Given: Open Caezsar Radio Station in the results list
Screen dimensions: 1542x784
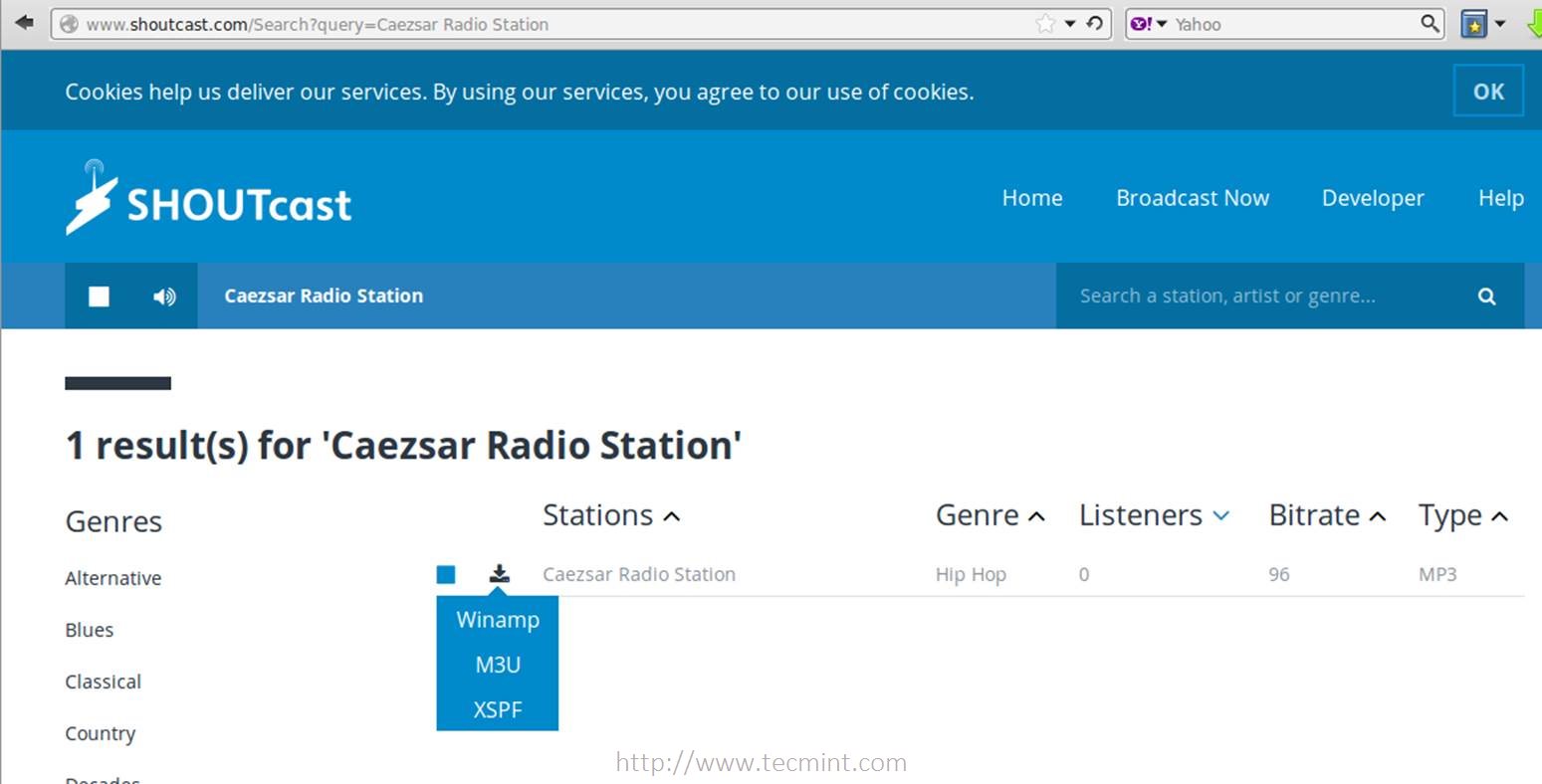Looking at the screenshot, I should pos(639,574).
